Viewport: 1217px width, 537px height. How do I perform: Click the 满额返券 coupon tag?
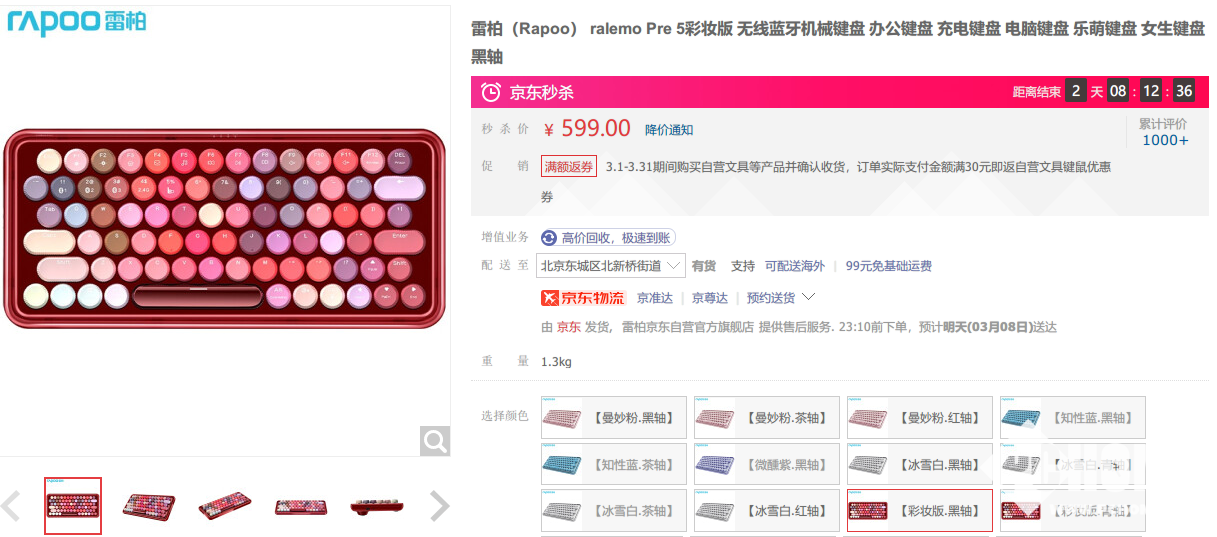pos(569,166)
